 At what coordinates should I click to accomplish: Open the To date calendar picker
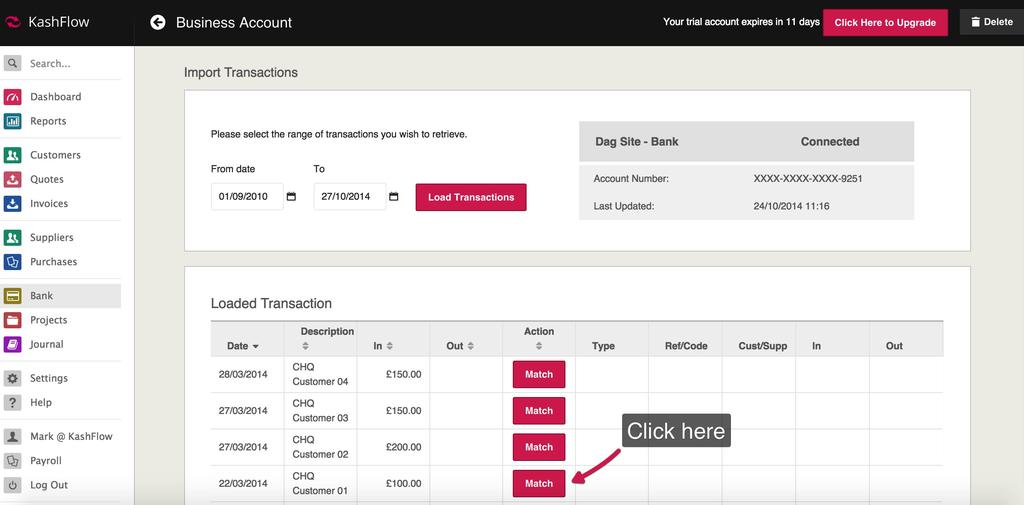point(394,197)
